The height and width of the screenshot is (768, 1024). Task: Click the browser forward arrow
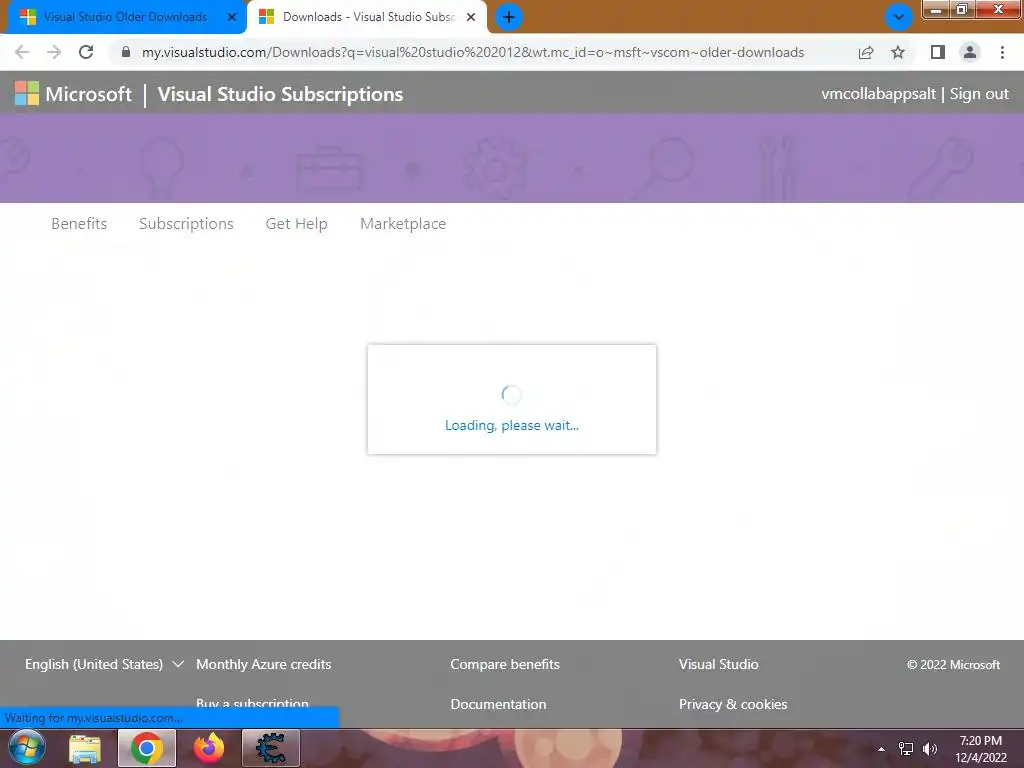click(x=54, y=52)
